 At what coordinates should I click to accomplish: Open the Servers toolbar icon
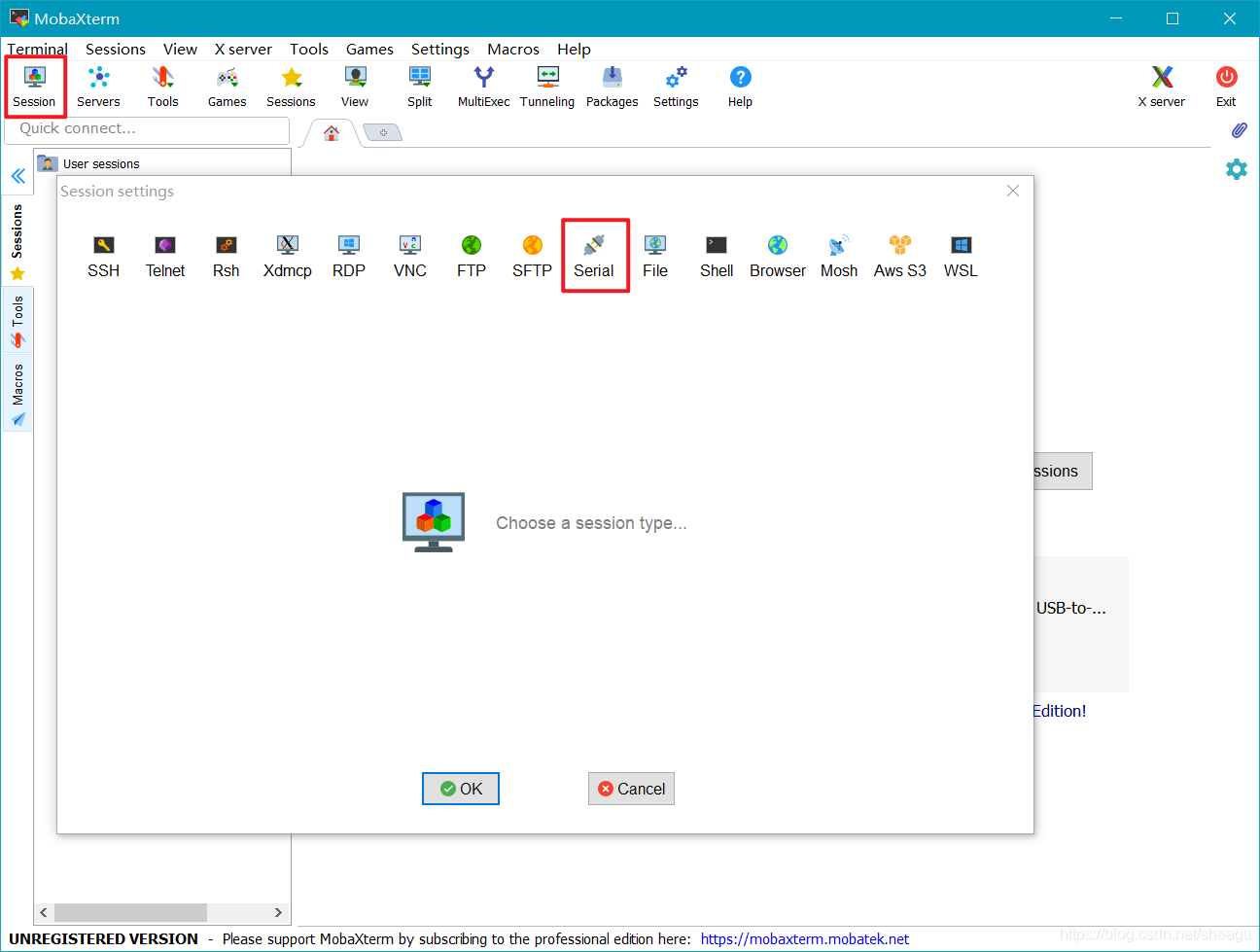98,87
